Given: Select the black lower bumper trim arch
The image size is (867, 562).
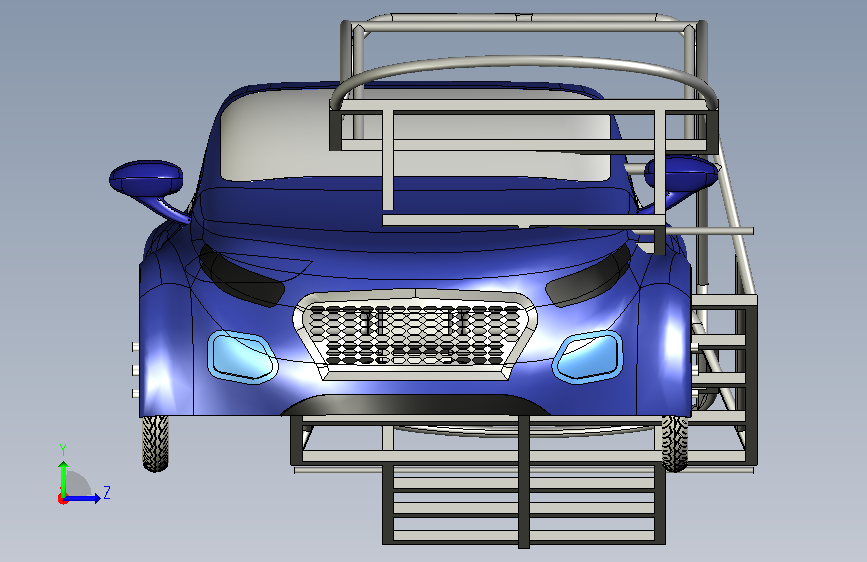Looking at the screenshot, I should coord(416,404).
